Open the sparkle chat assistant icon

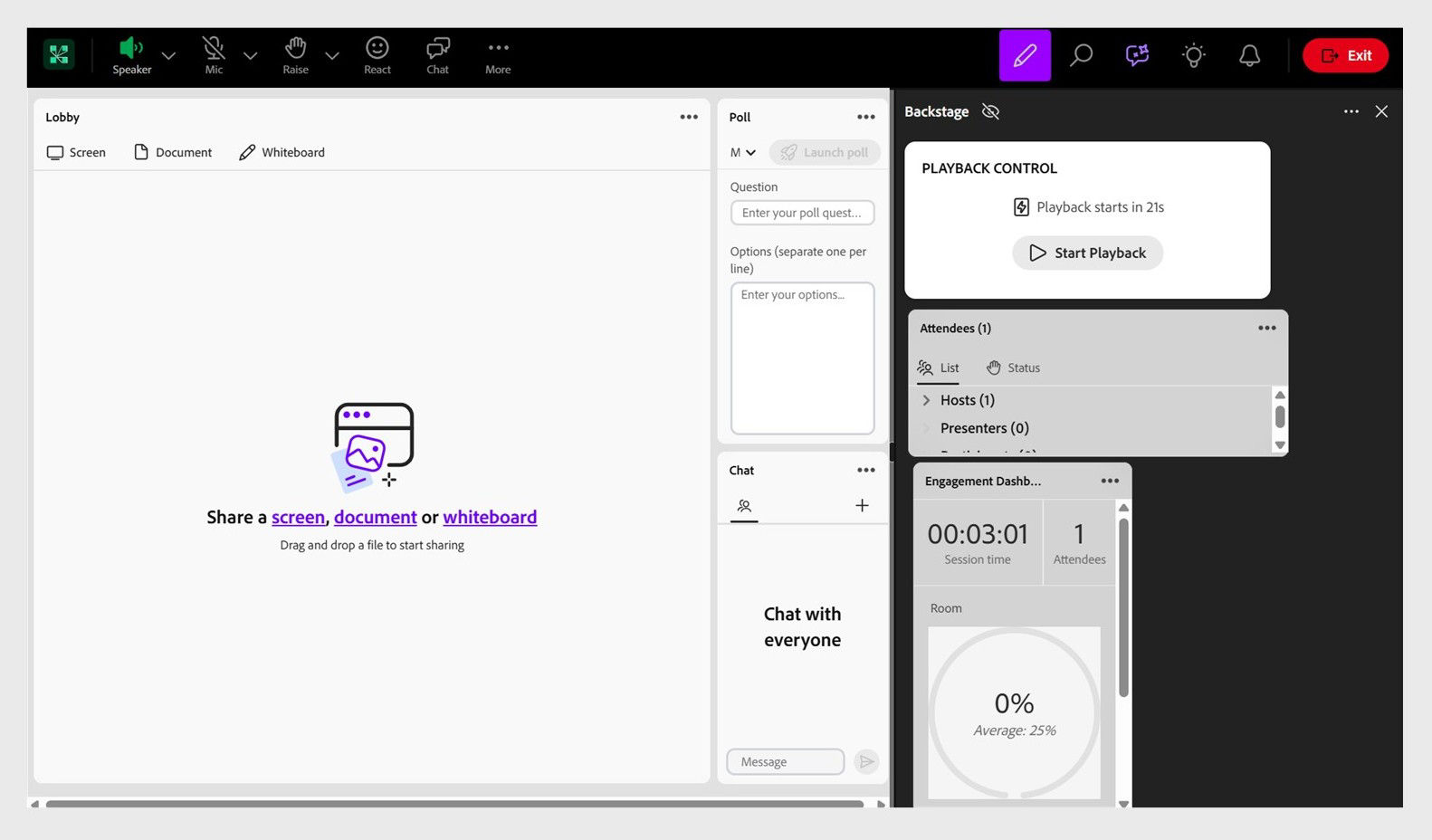click(1137, 55)
